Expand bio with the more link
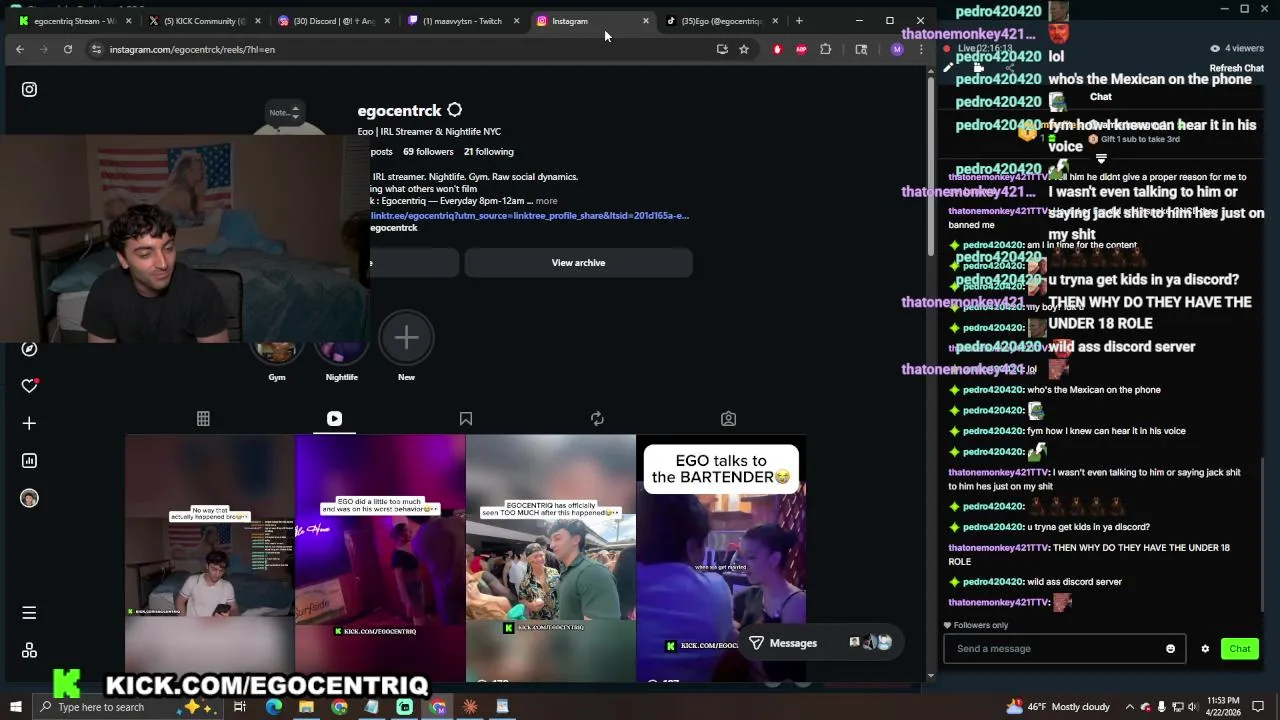Viewport: 1280px width, 720px height. [546, 201]
